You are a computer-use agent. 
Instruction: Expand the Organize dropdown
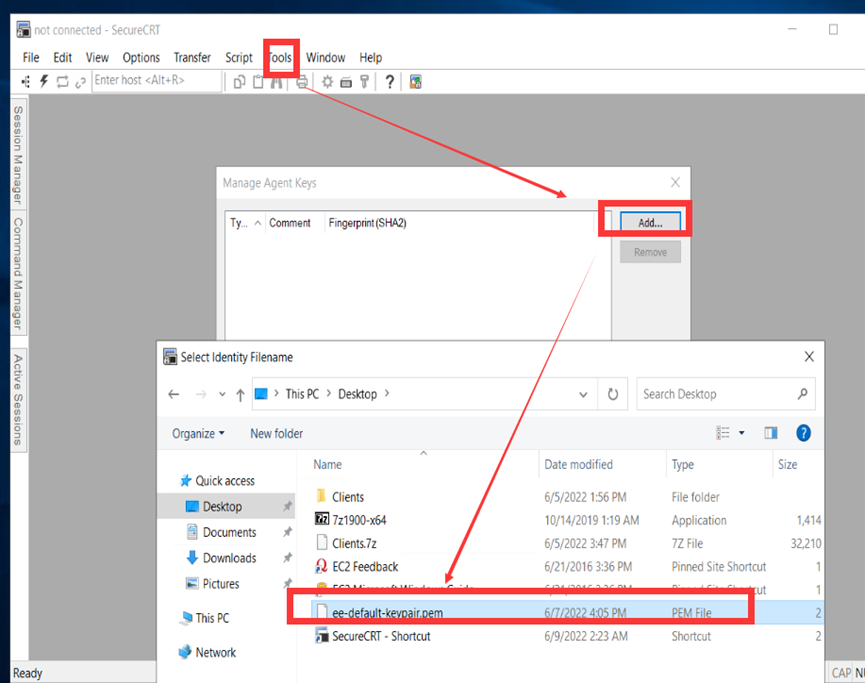click(x=198, y=433)
